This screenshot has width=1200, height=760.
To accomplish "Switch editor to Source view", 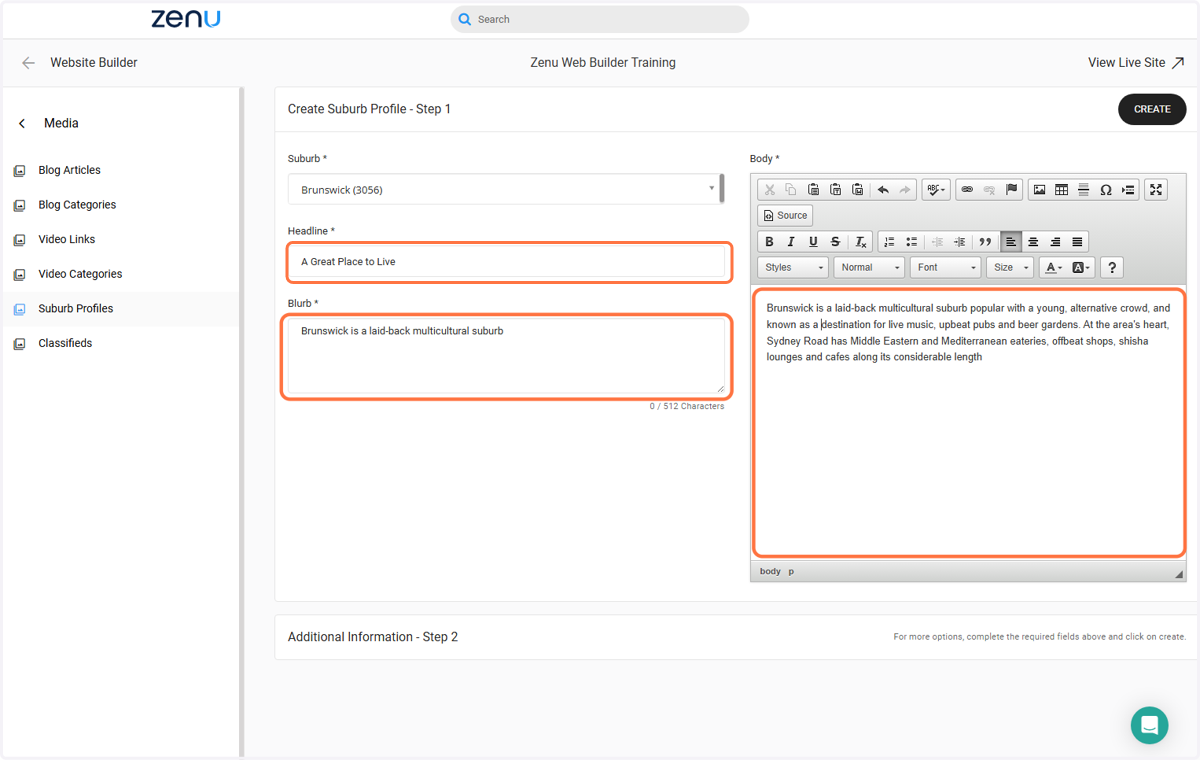I will (x=785, y=215).
